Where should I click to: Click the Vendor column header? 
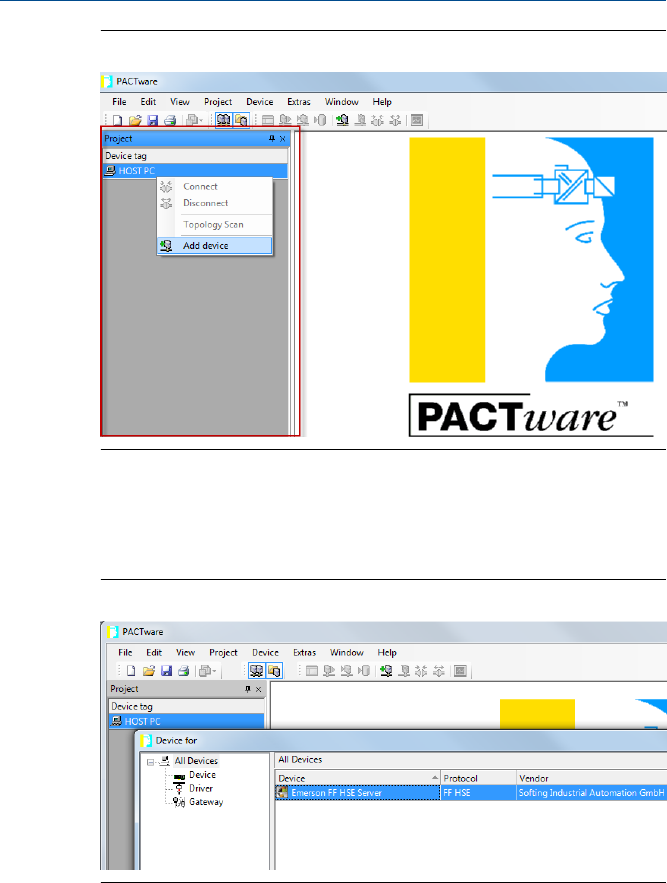coord(592,778)
